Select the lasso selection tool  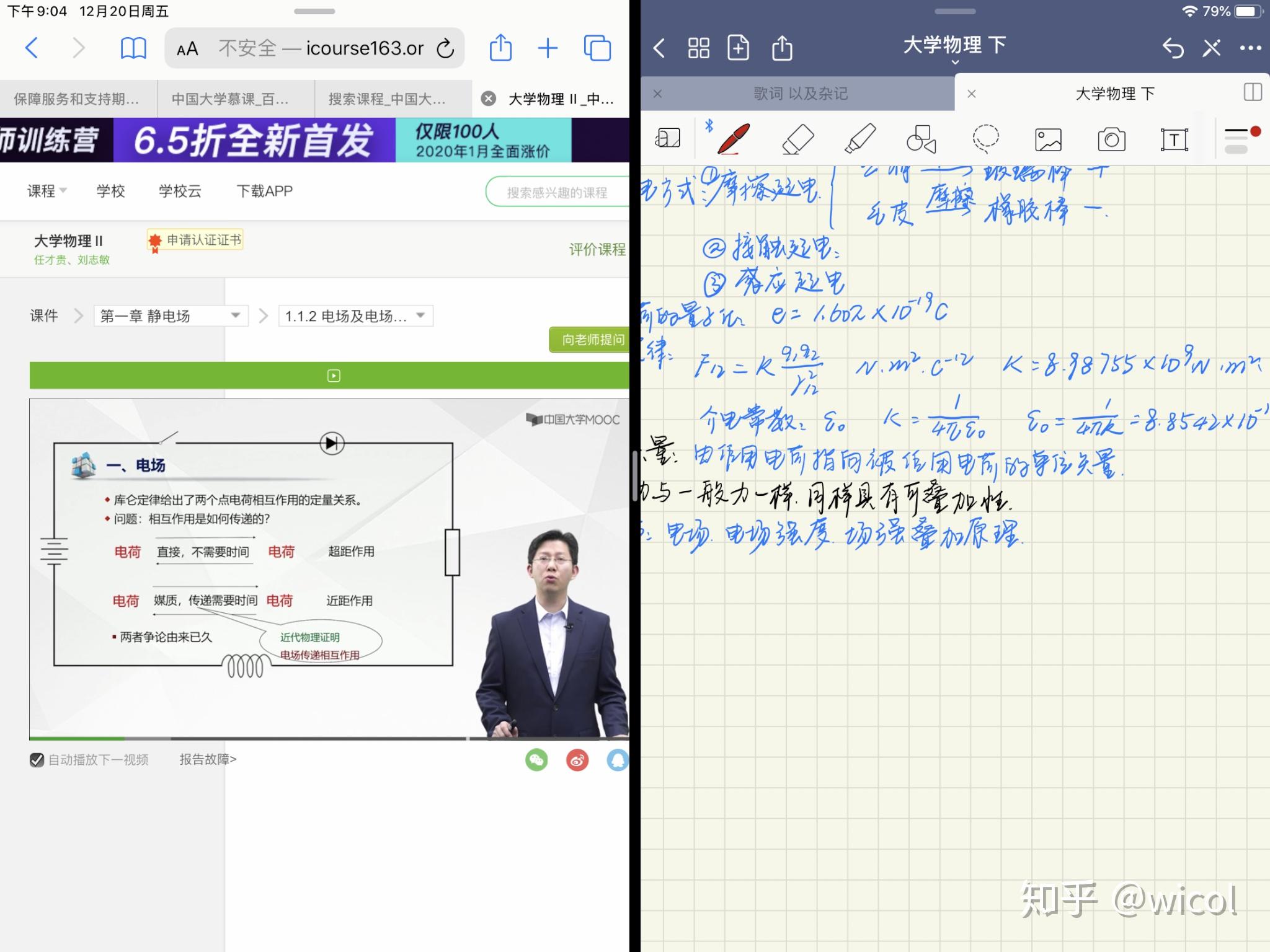click(x=985, y=139)
